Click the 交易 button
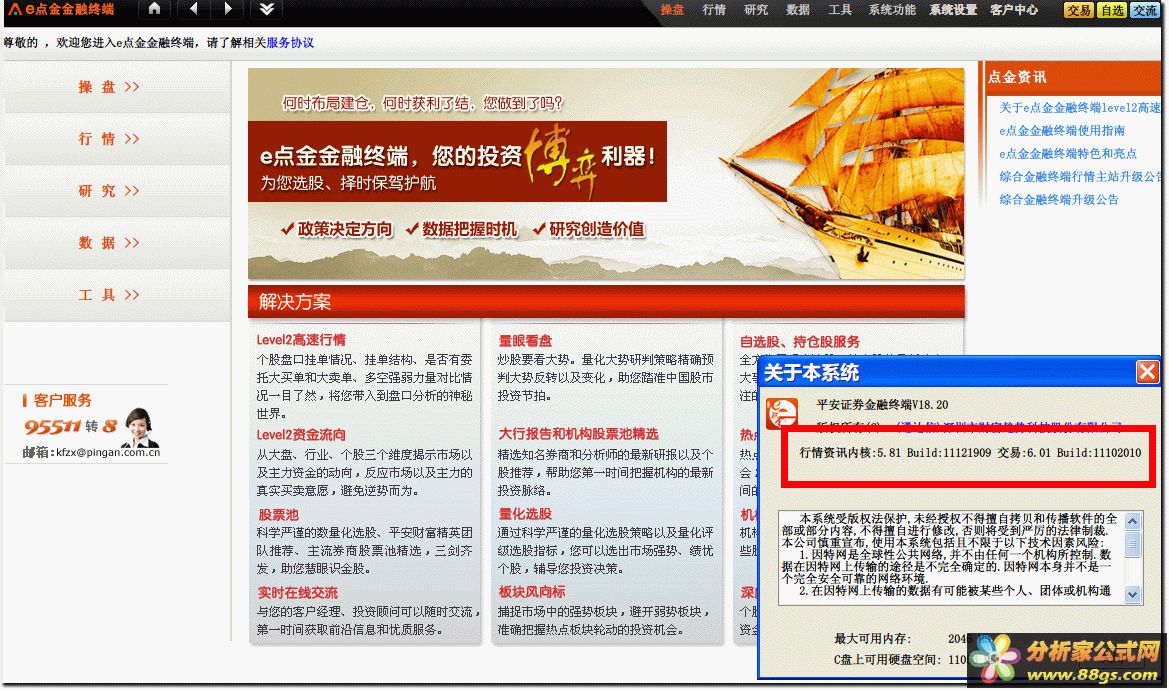1169x690 pixels. pyautogui.click(x=1078, y=10)
